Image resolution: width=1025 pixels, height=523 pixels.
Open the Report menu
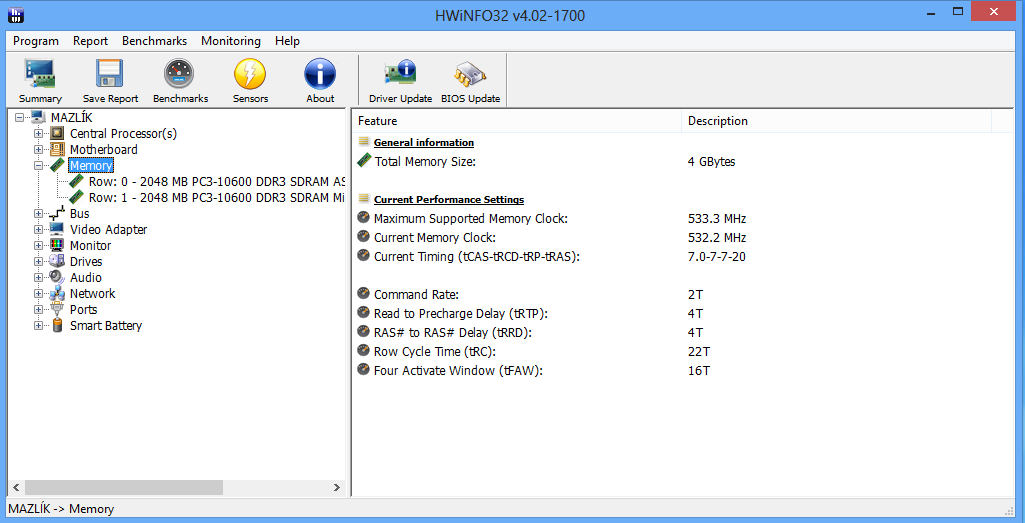click(x=90, y=41)
